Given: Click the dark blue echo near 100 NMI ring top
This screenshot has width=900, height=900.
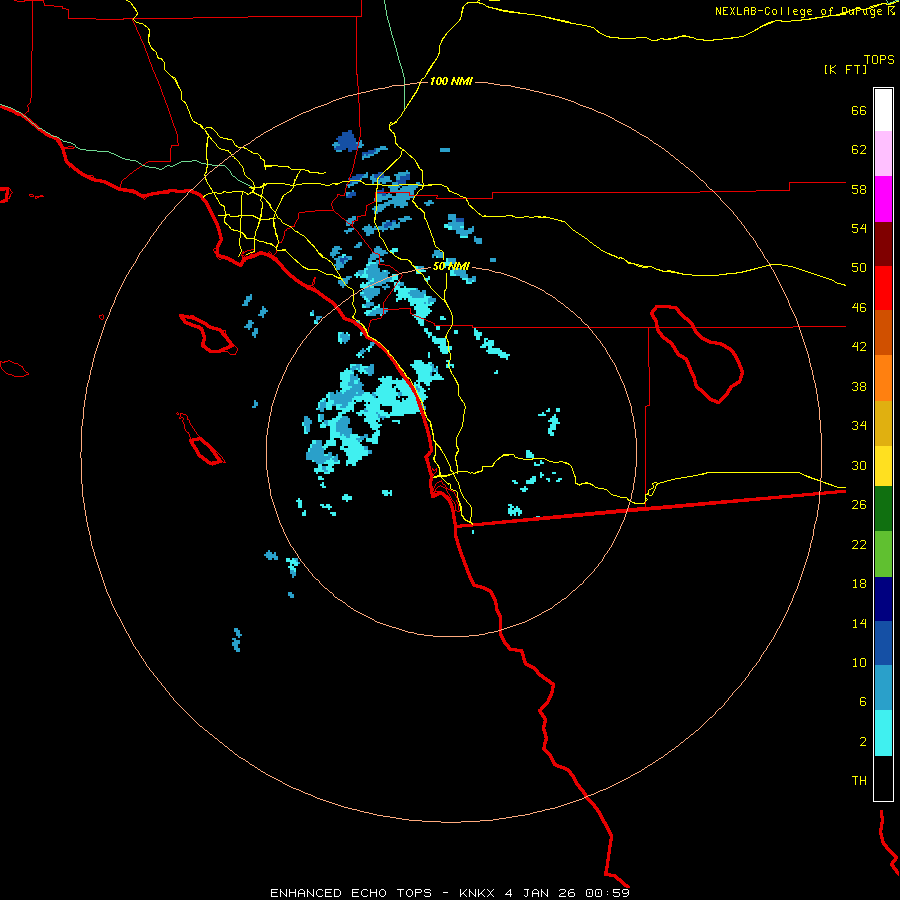Looking at the screenshot, I should point(347,141).
